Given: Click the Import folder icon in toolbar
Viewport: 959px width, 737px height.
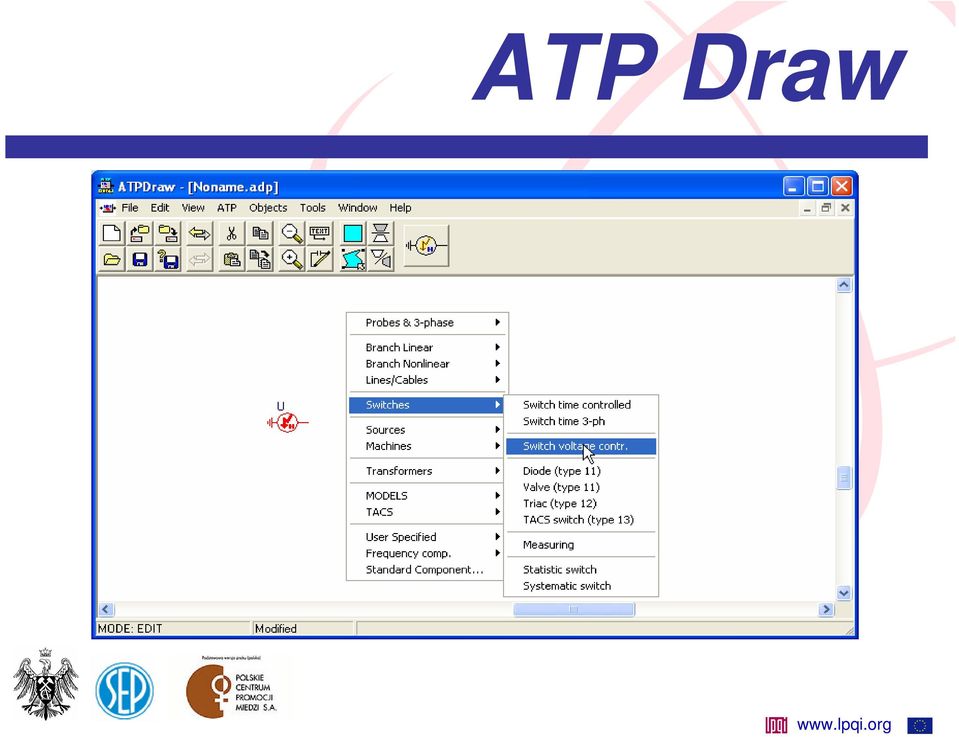Looking at the screenshot, I should 140,233.
